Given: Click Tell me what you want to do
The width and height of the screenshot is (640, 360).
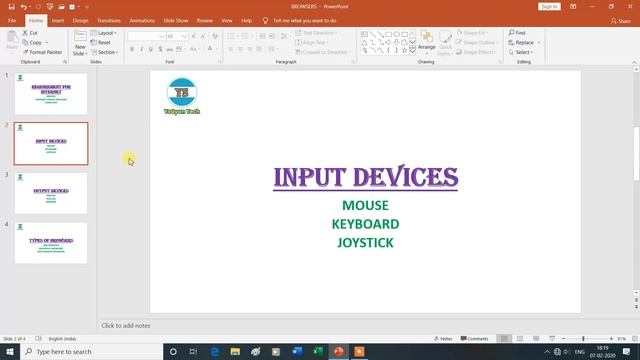Looking at the screenshot, I should point(304,21).
